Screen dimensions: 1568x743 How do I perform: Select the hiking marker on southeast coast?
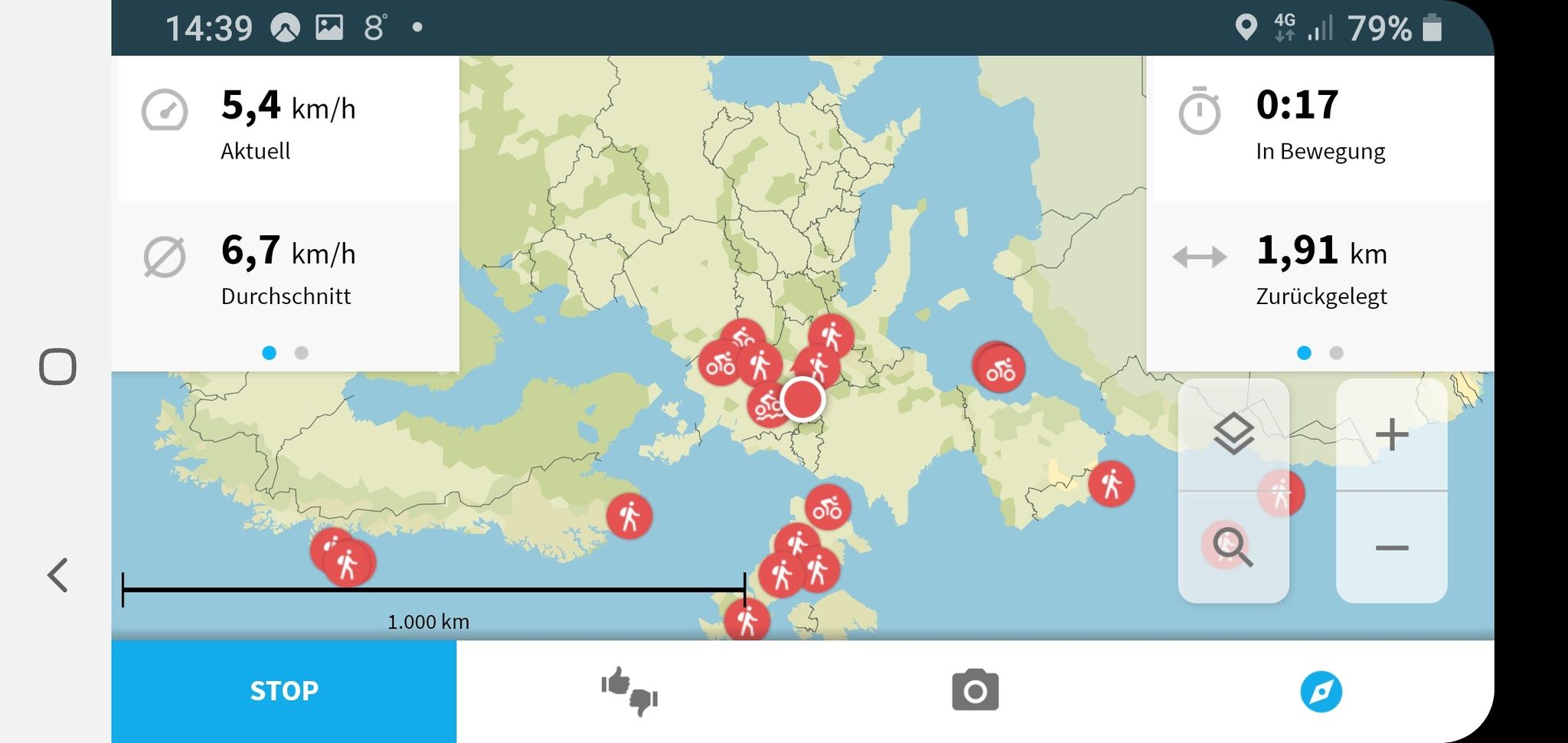click(x=1111, y=484)
